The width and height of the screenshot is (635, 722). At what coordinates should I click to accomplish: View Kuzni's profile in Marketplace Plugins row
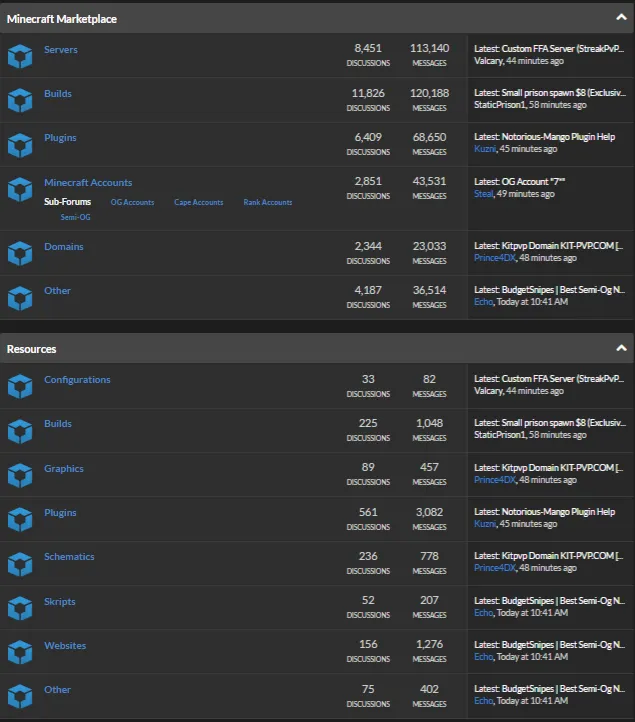[x=485, y=149]
